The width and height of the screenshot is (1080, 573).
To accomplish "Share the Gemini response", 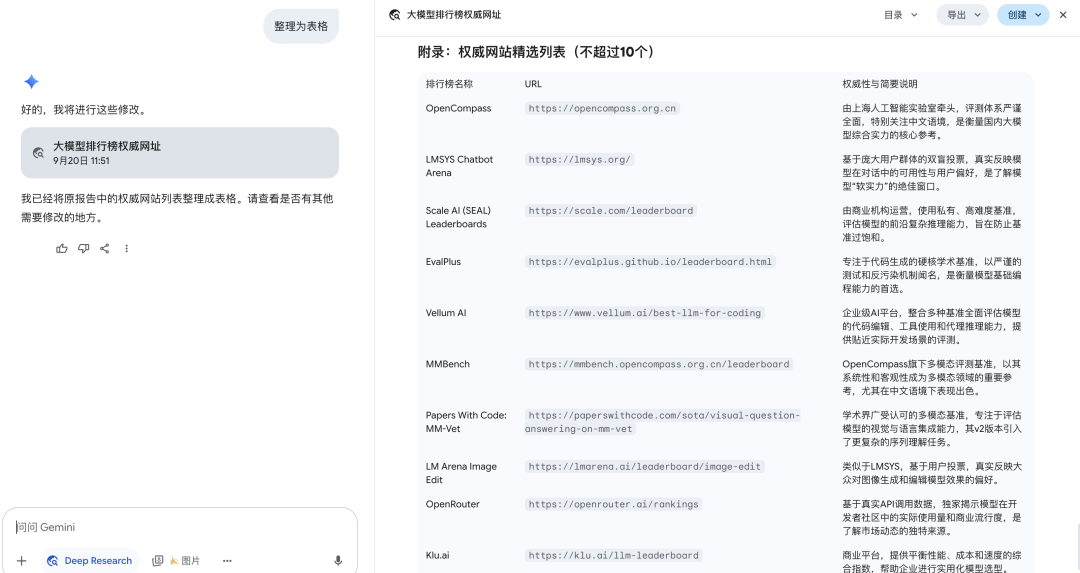I will coord(105,249).
